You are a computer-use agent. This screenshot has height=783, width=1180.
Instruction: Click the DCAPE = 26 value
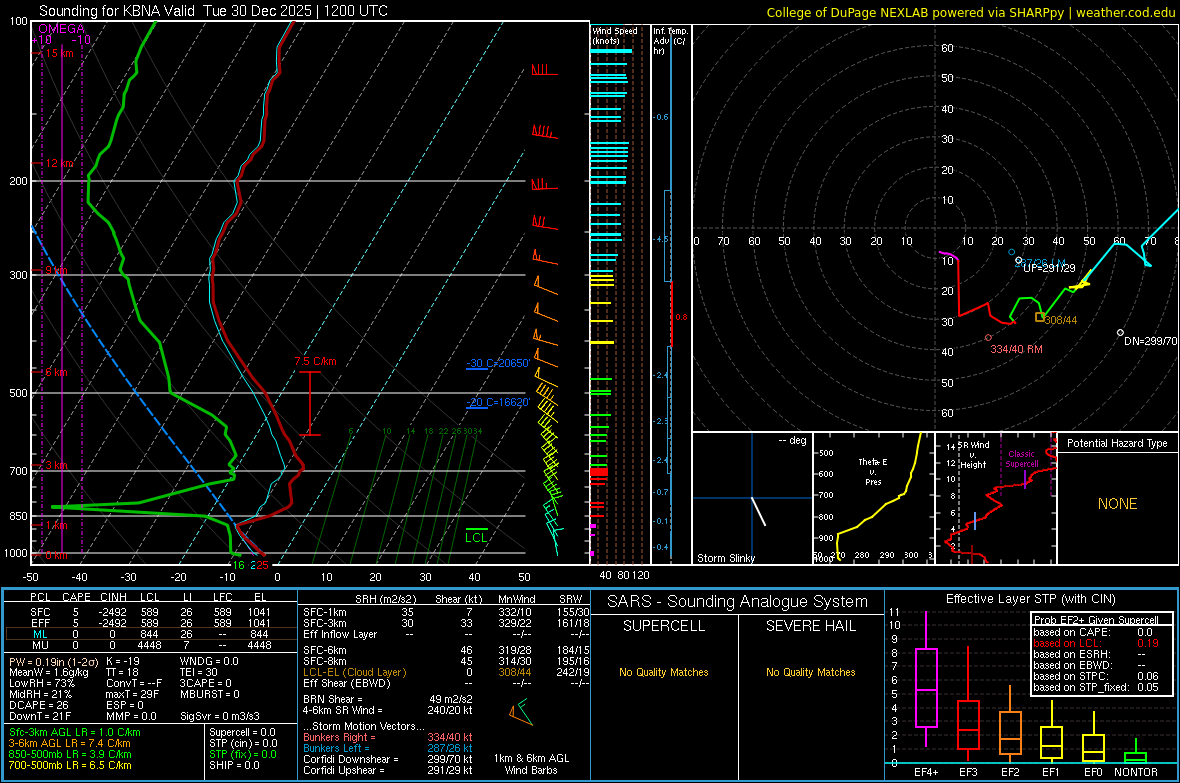pos(39,705)
